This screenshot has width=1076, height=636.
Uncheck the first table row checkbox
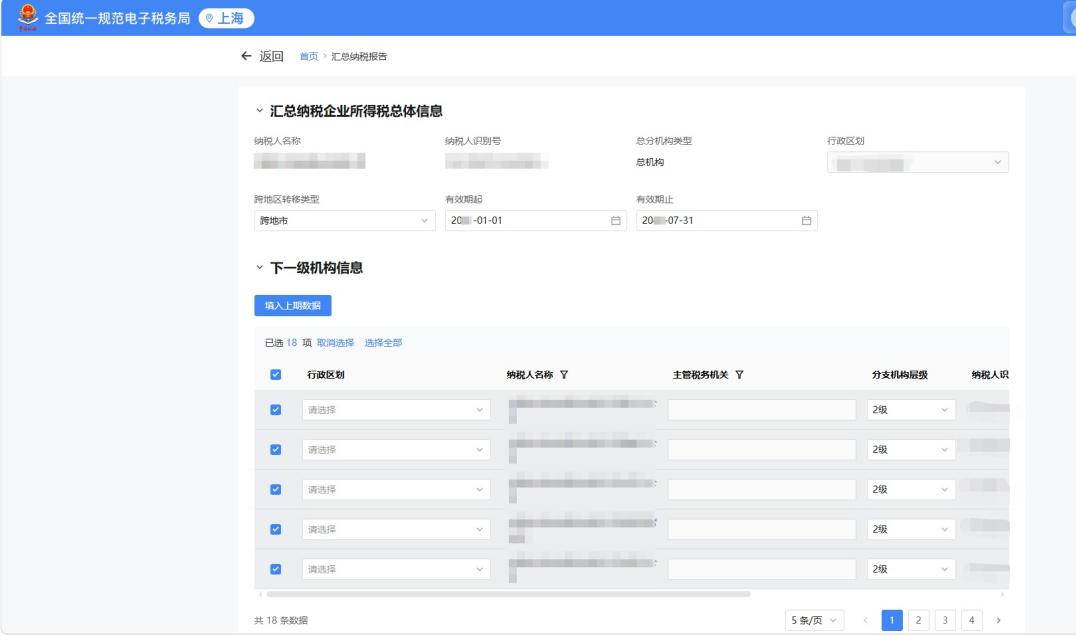point(276,410)
